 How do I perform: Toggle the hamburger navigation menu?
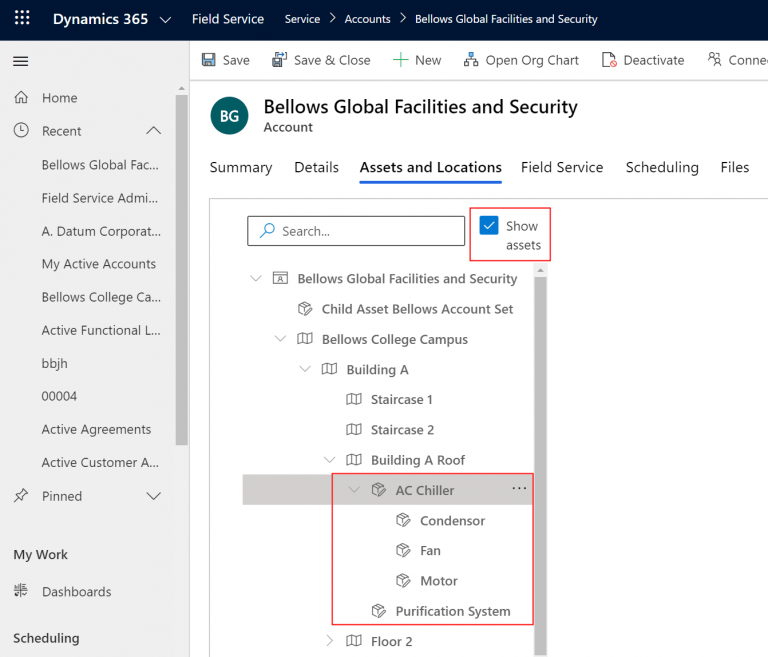(x=21, y=61)
